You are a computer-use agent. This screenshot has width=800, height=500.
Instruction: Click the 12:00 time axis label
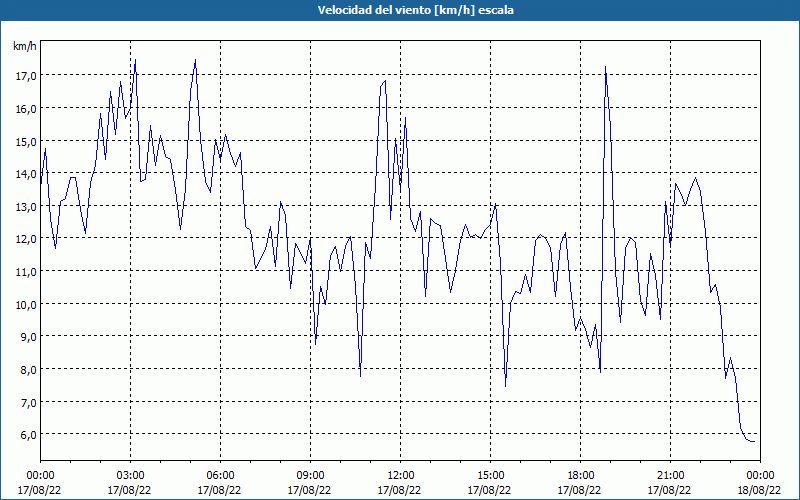[401, 476]
